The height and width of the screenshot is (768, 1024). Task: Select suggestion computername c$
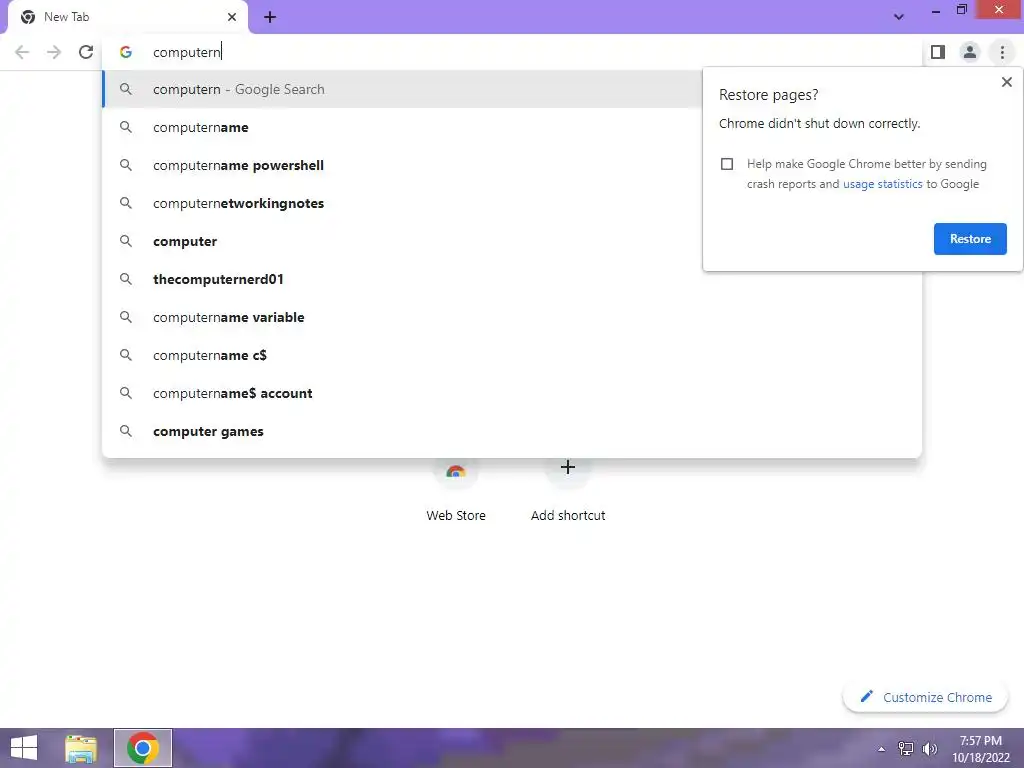tap(512, 355)
